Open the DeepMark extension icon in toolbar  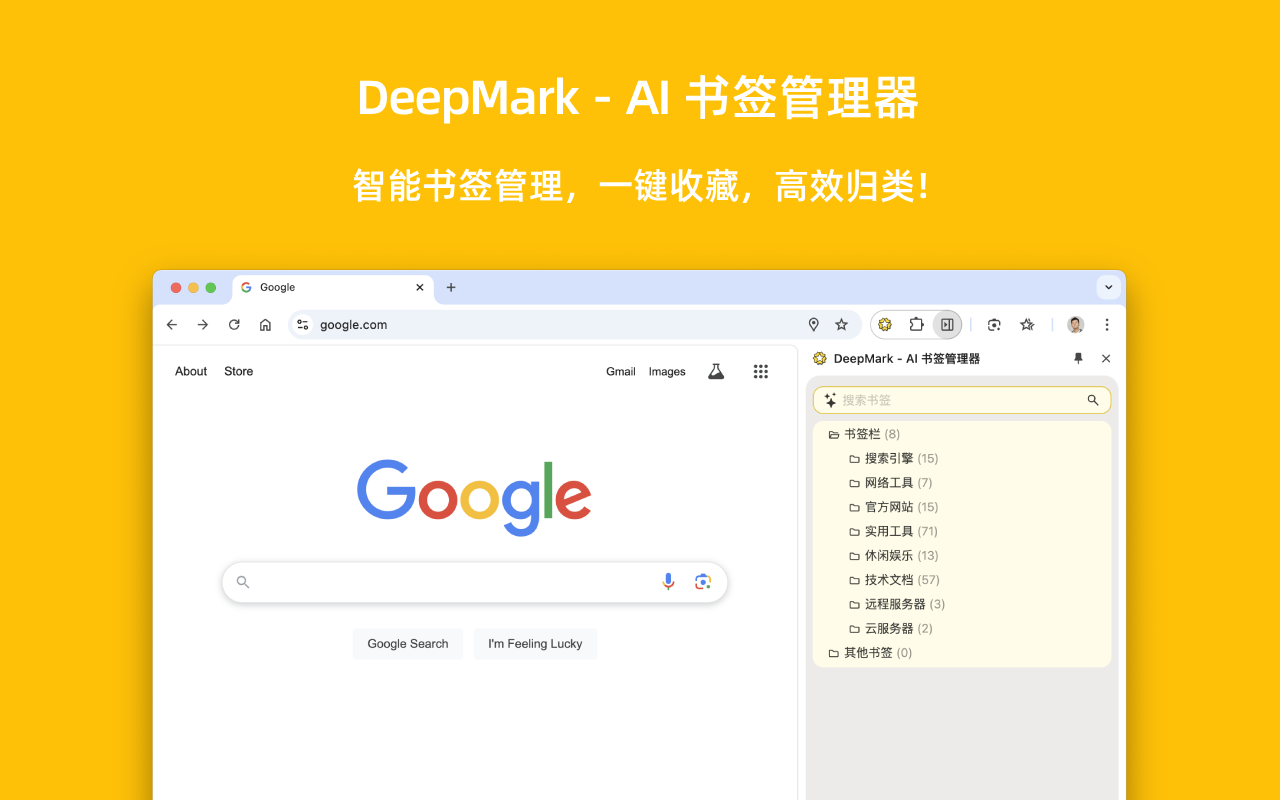point(884,324)
